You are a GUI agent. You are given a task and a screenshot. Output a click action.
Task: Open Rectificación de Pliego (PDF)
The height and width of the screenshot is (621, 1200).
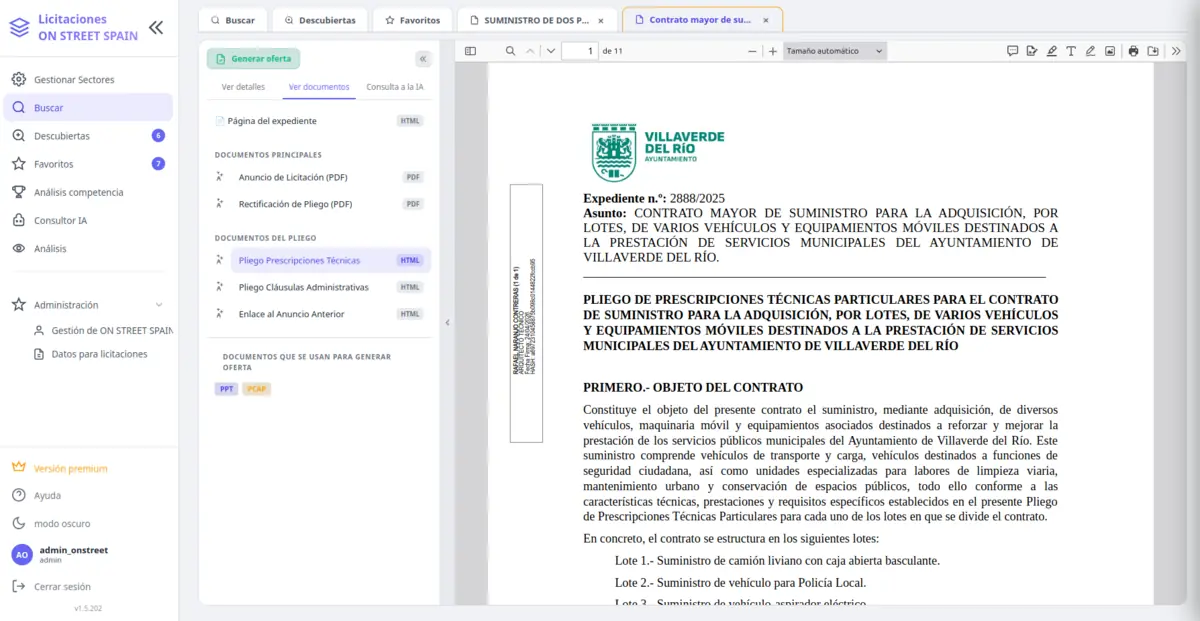point(295,204)
